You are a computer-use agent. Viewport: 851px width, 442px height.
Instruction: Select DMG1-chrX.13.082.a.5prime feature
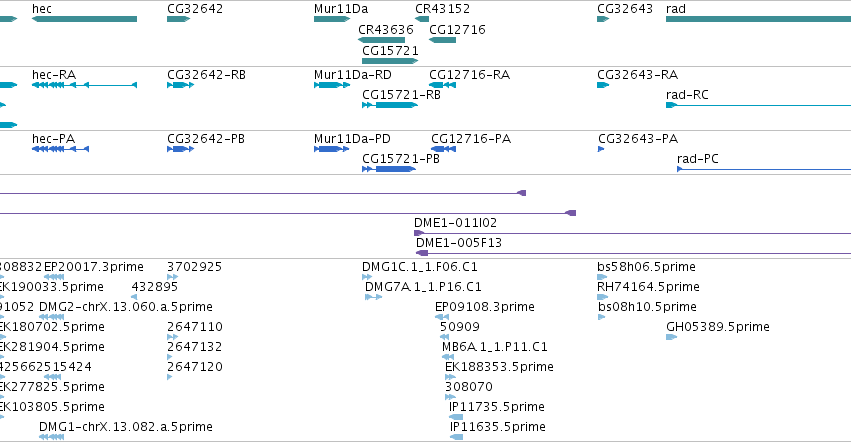point(52,437)
